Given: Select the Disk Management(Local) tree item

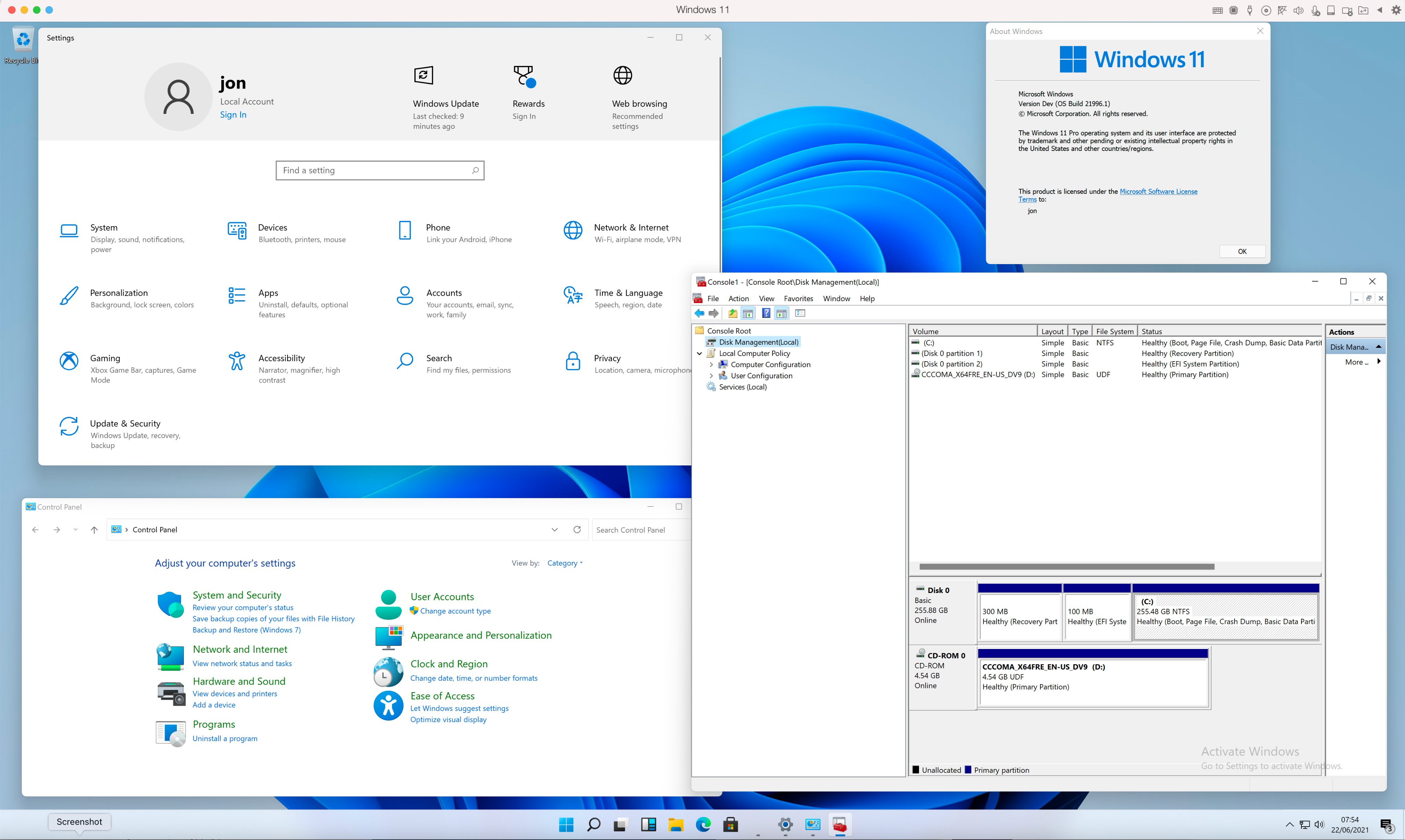Looking at the screenshot, I should (758, 342).
